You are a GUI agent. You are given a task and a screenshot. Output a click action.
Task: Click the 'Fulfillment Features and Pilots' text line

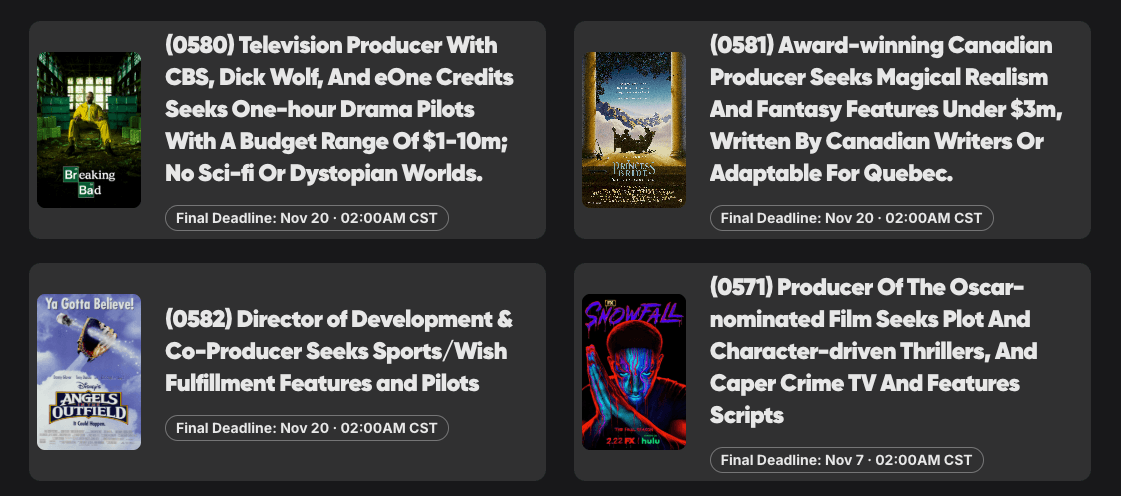(322, 383)
